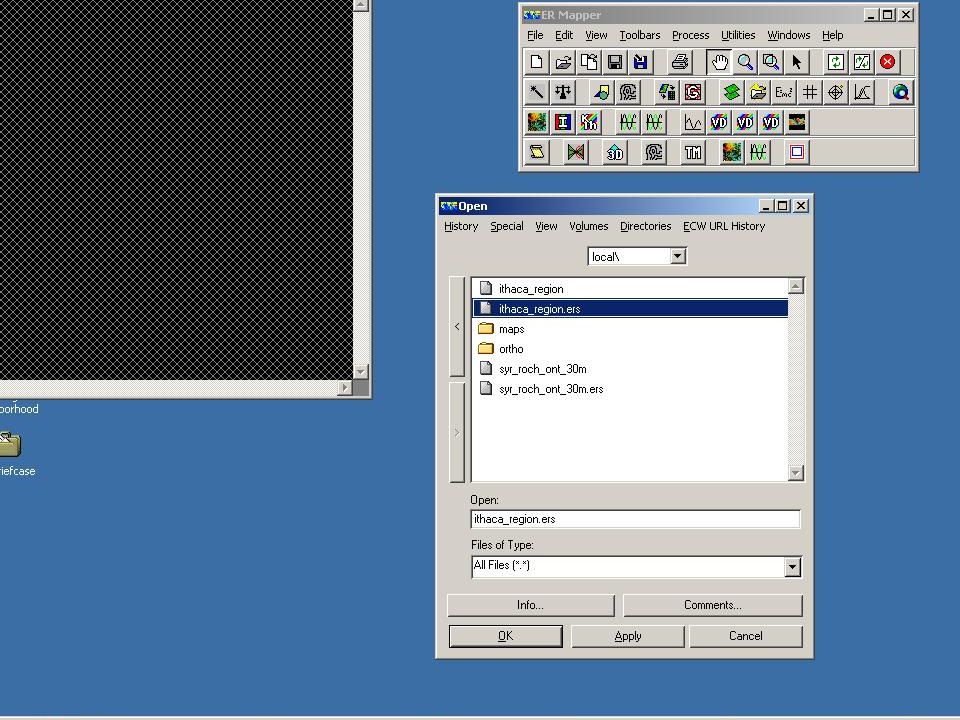Click the New document icon in ER Mapper

tap(536, 62)
